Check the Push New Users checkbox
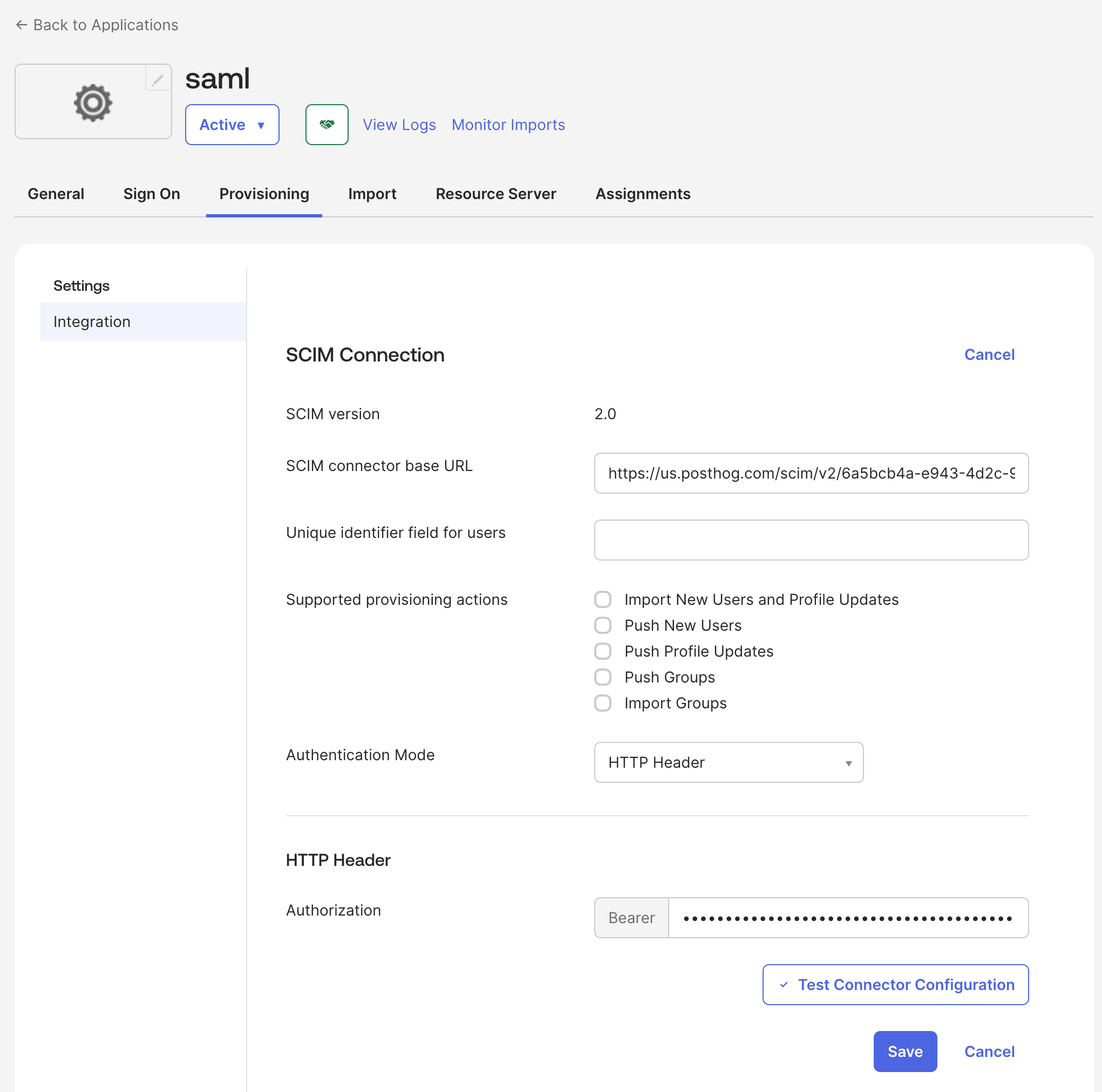 (x=603, y=625)
